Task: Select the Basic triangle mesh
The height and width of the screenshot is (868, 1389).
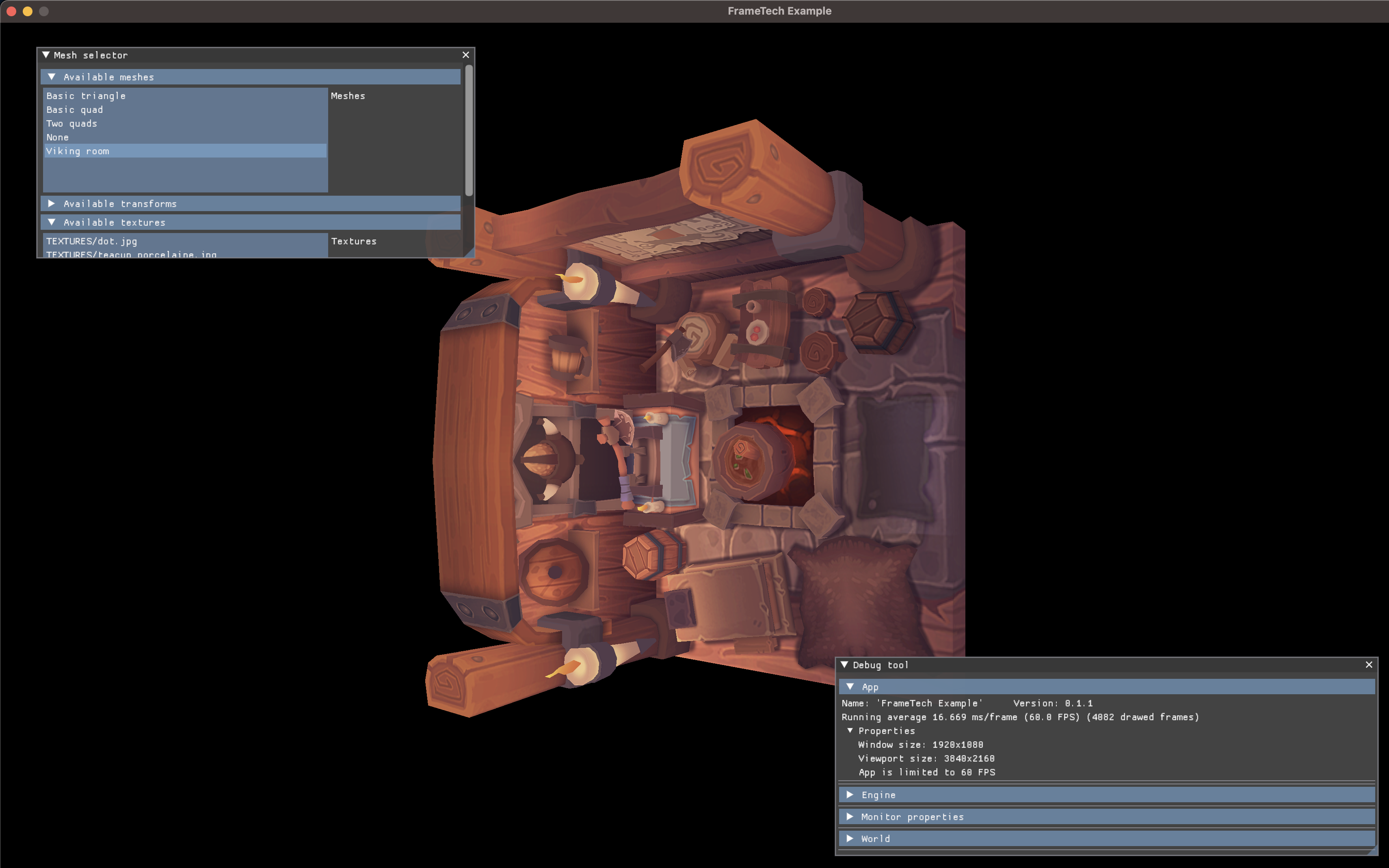Action: [185, 96]
